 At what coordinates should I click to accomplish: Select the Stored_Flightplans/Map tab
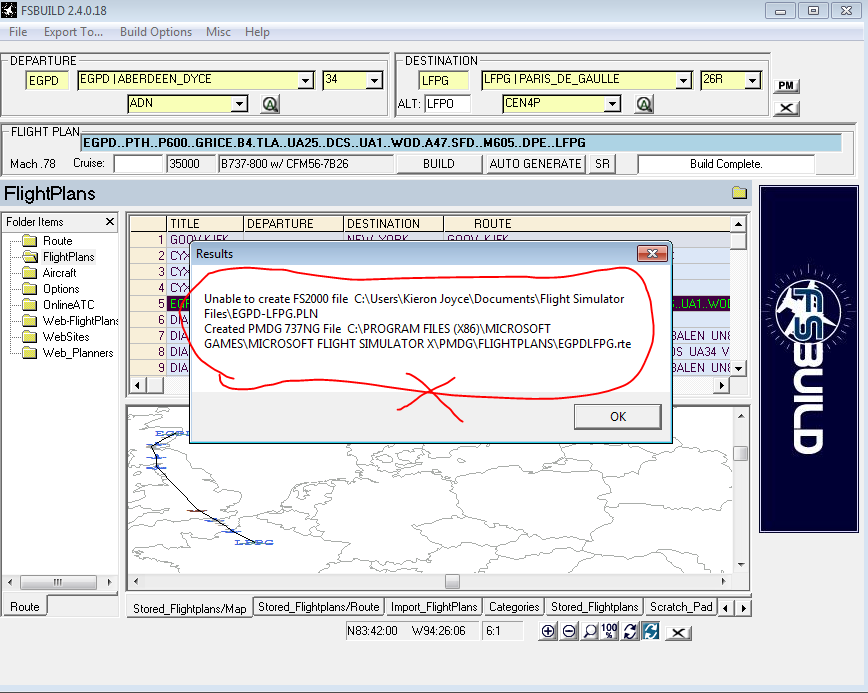[189, 608]
